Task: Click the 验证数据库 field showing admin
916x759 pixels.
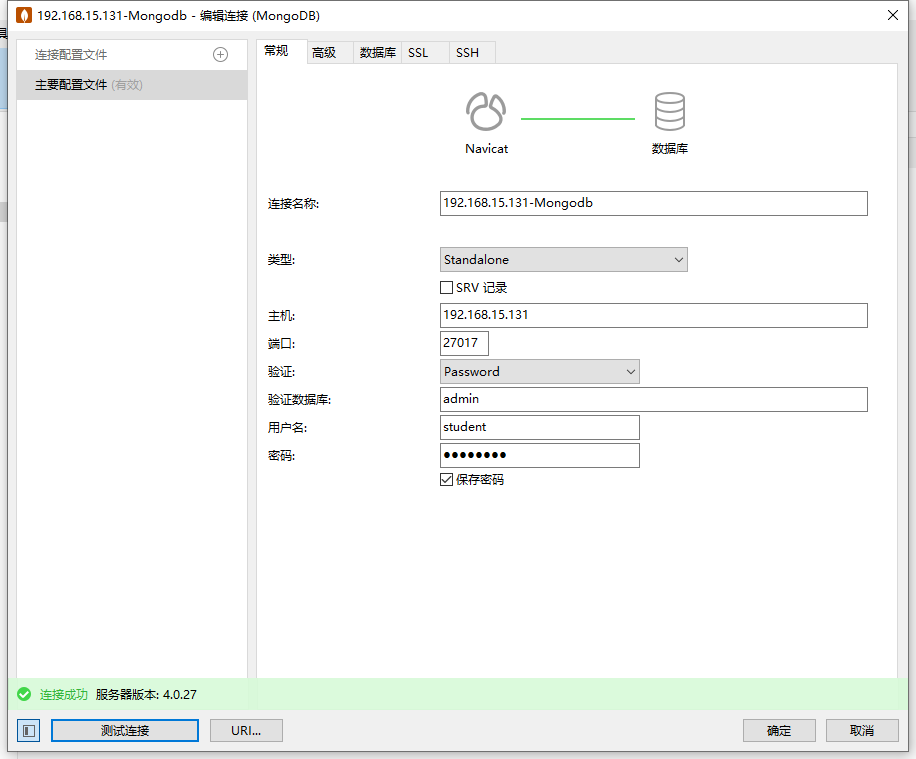Action: [x=654, y=400]
